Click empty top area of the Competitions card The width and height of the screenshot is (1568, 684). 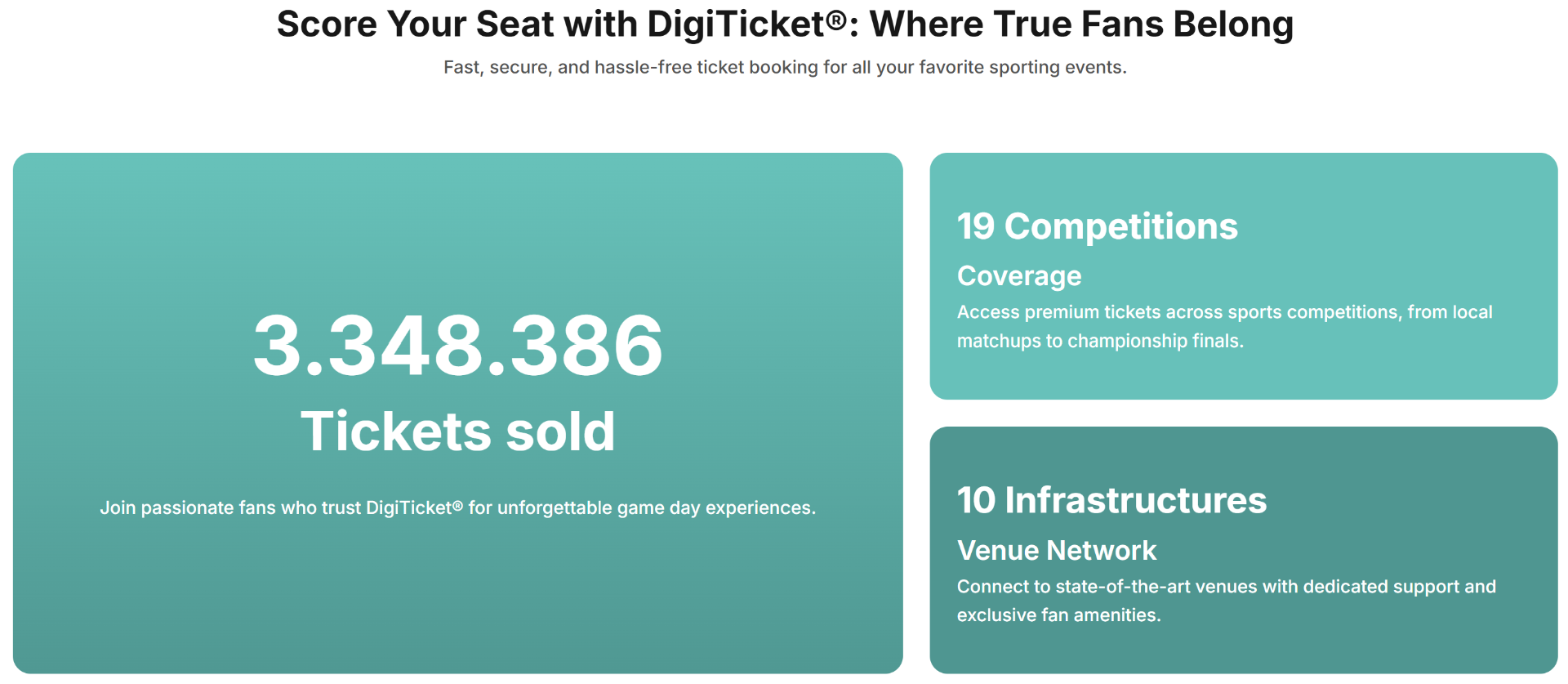point(1243,176)
